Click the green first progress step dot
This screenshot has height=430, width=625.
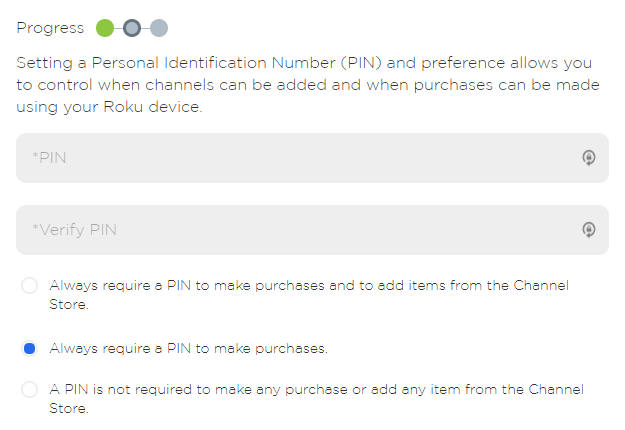click(104, 28)
